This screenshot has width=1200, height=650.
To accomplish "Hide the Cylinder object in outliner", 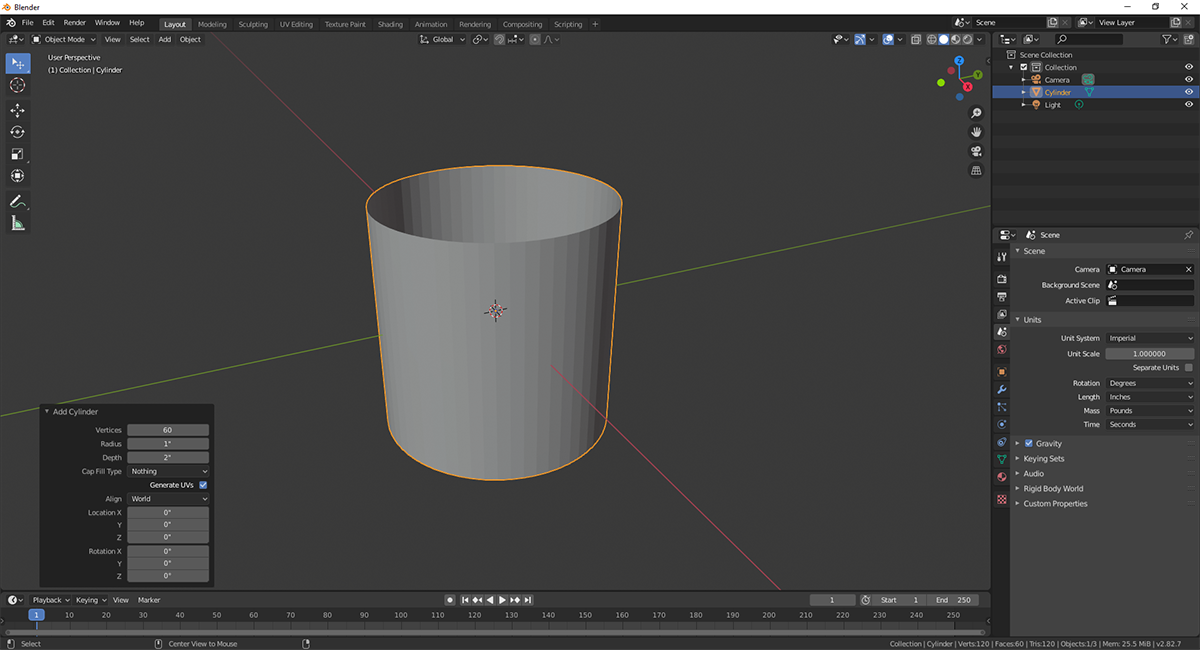I will click(x=1189, y=92).
